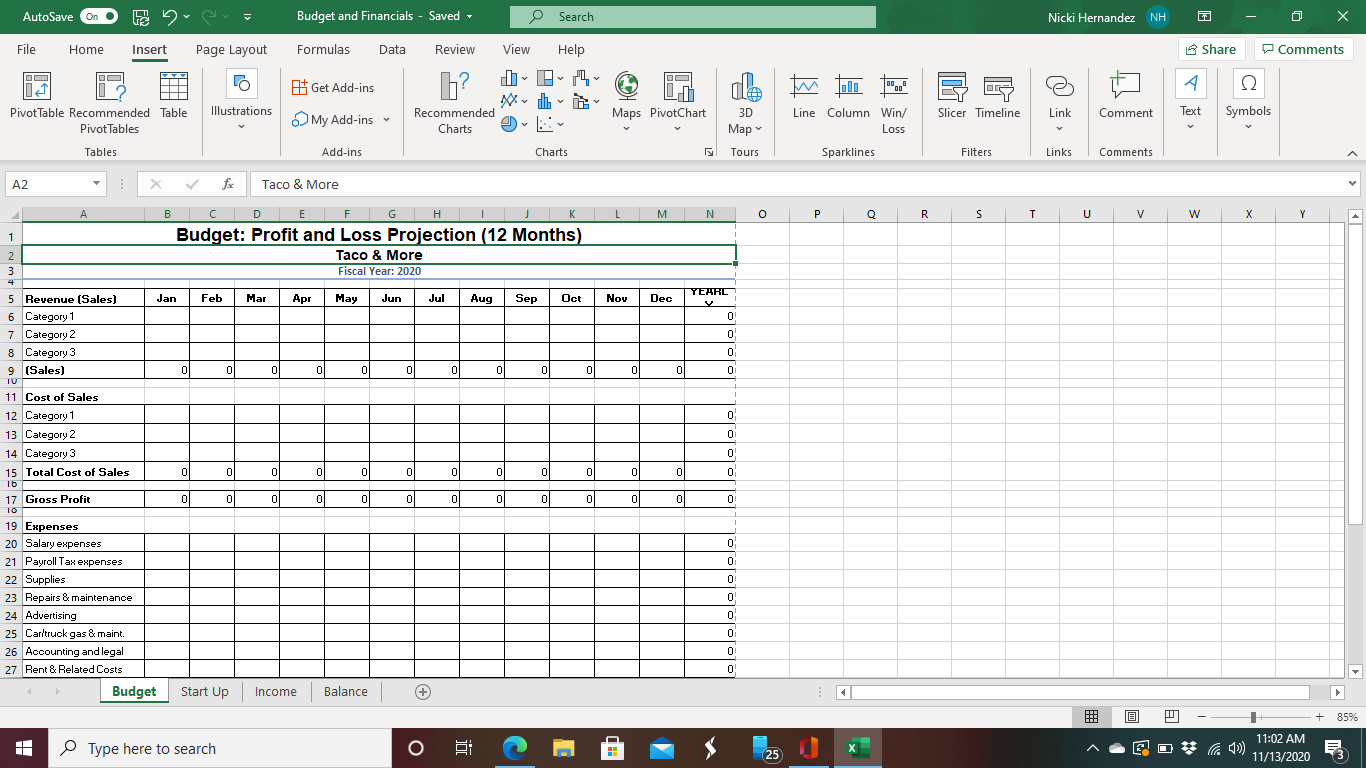Screen dimensions: 1366x768
Task: Open the Balance sheet tab
Action: (345, 691)
